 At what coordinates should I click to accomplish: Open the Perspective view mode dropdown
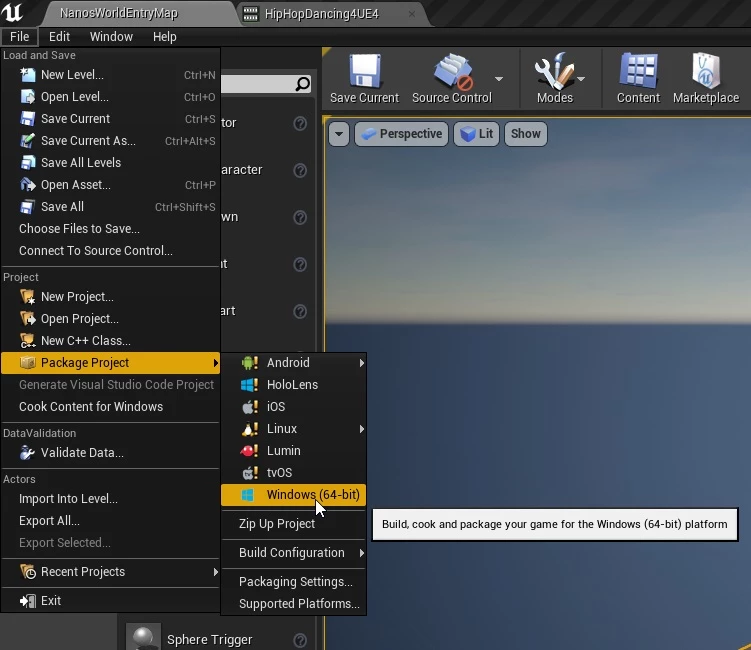click(401, 134)
